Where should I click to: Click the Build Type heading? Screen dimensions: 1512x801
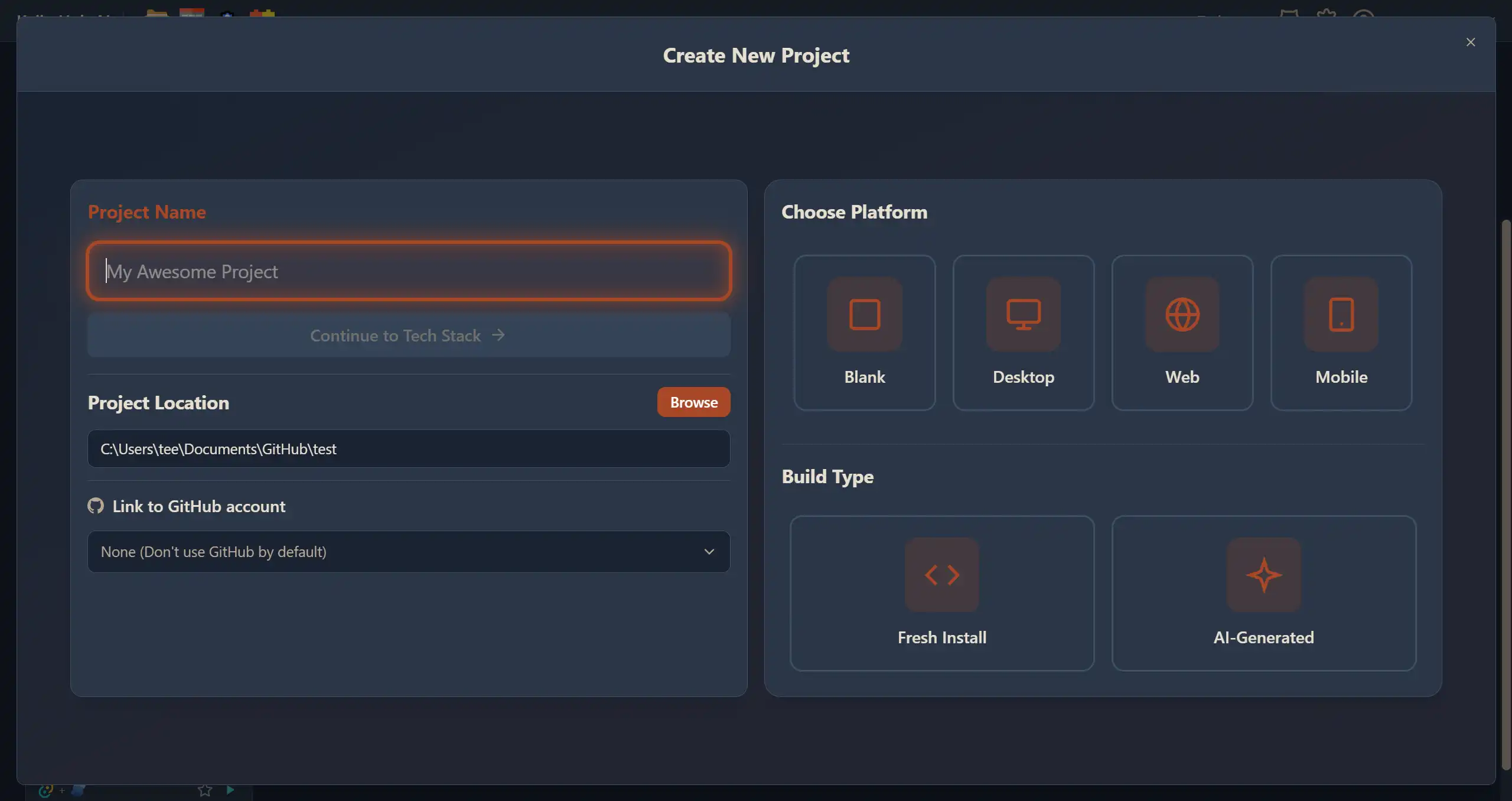pos(827,477)
